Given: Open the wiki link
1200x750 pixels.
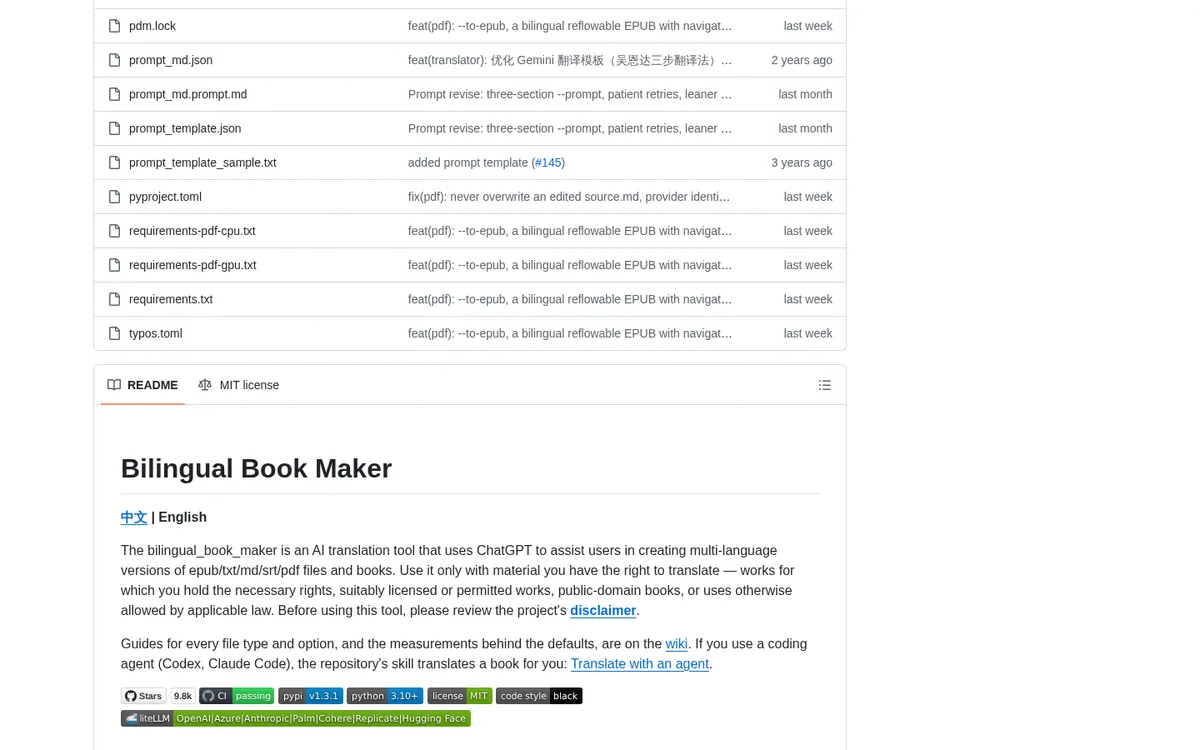Looking at the screenshot, I should click(677, 644).
